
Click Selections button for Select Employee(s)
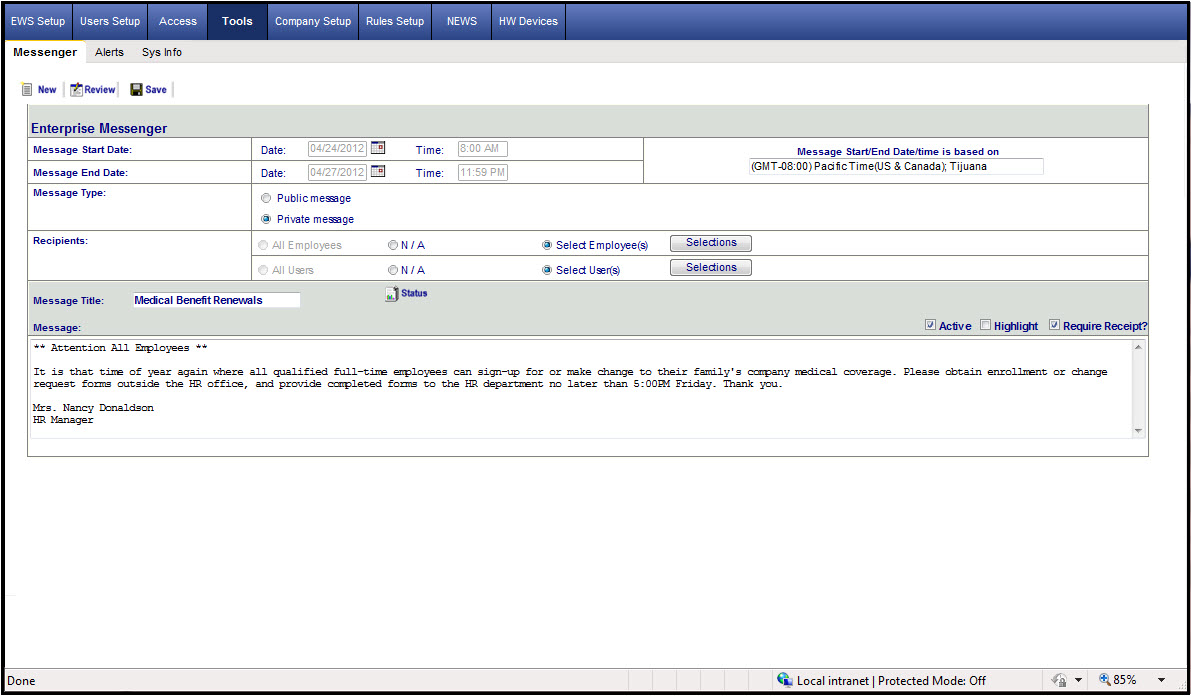(x=711, y=243)
